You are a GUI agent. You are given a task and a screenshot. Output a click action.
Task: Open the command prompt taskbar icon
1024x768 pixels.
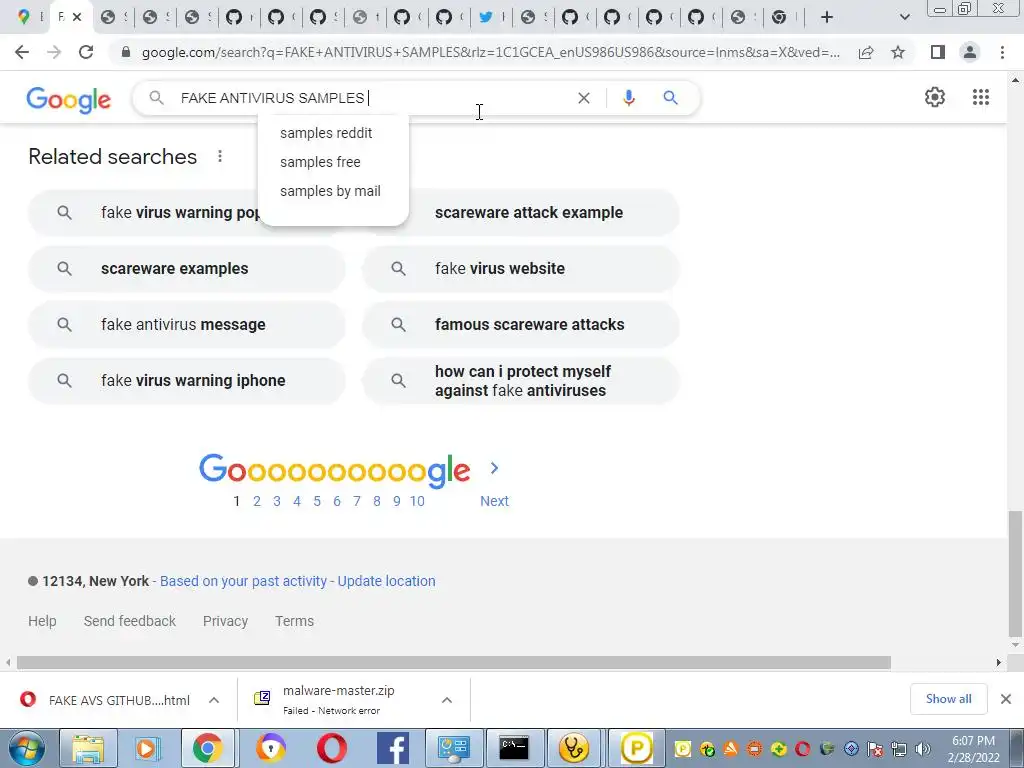[x=514, y=748]
